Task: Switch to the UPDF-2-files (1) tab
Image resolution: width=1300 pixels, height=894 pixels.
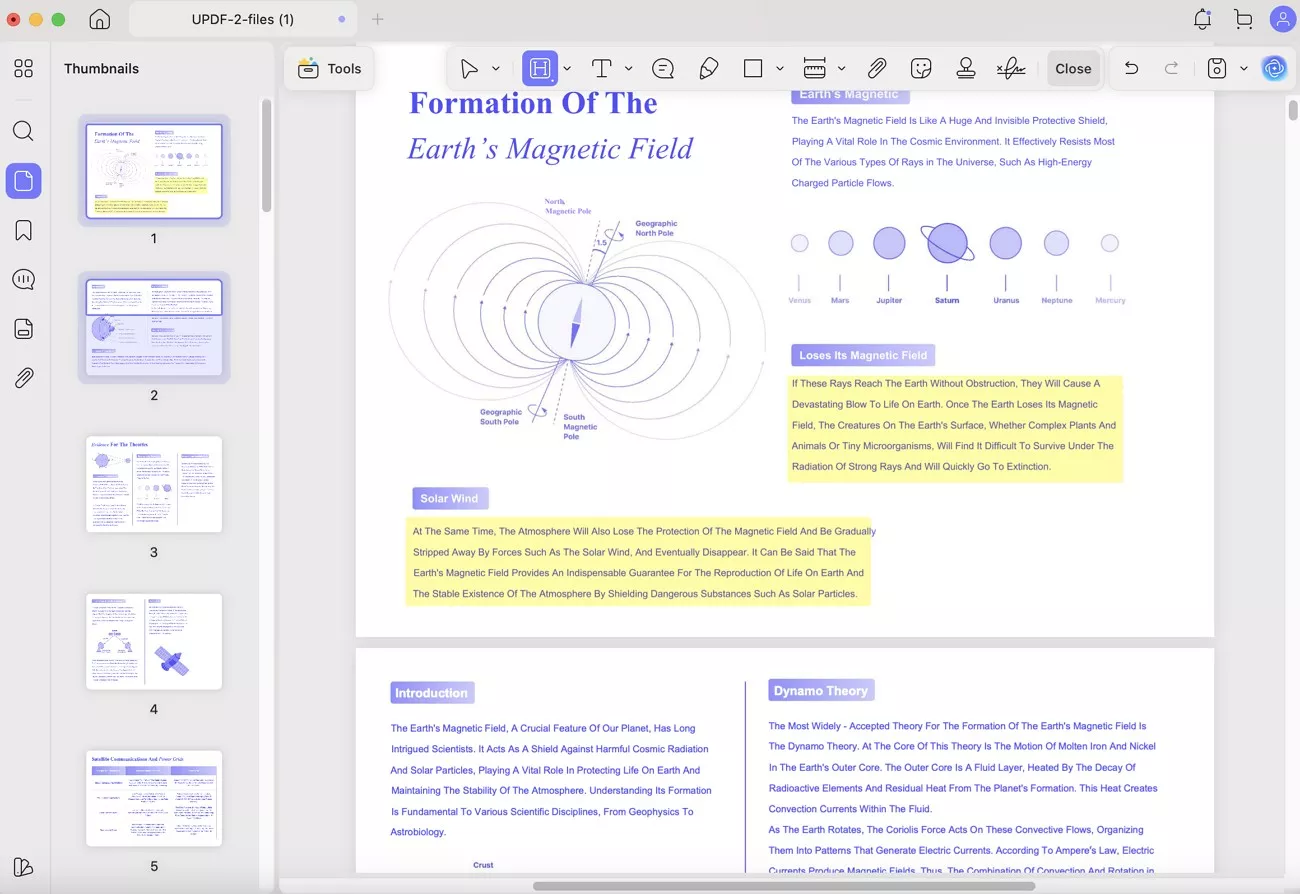Action: tap(242, 19)
